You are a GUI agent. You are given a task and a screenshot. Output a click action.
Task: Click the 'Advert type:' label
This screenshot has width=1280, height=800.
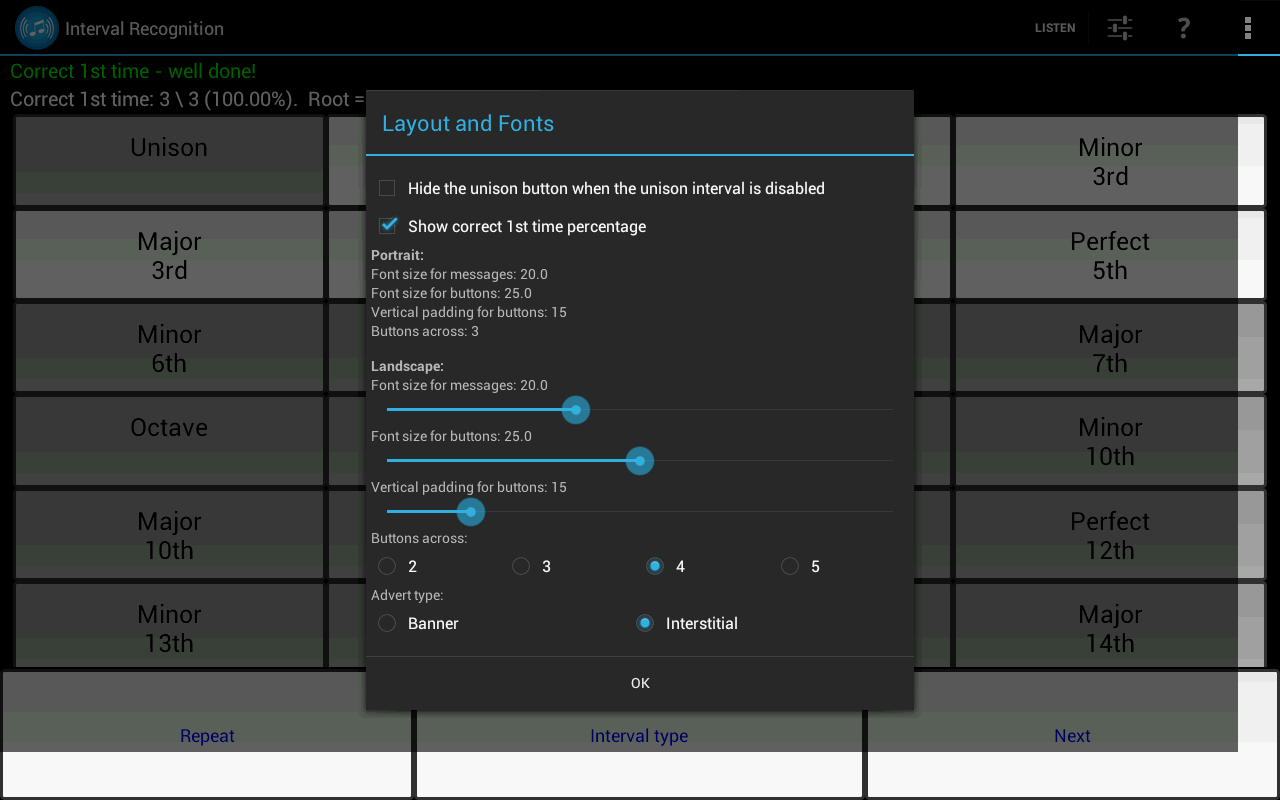click(407, 595)
